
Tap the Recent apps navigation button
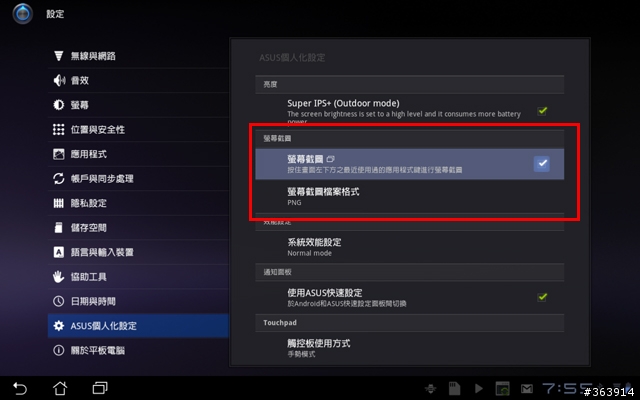click(x=100, y=388)
